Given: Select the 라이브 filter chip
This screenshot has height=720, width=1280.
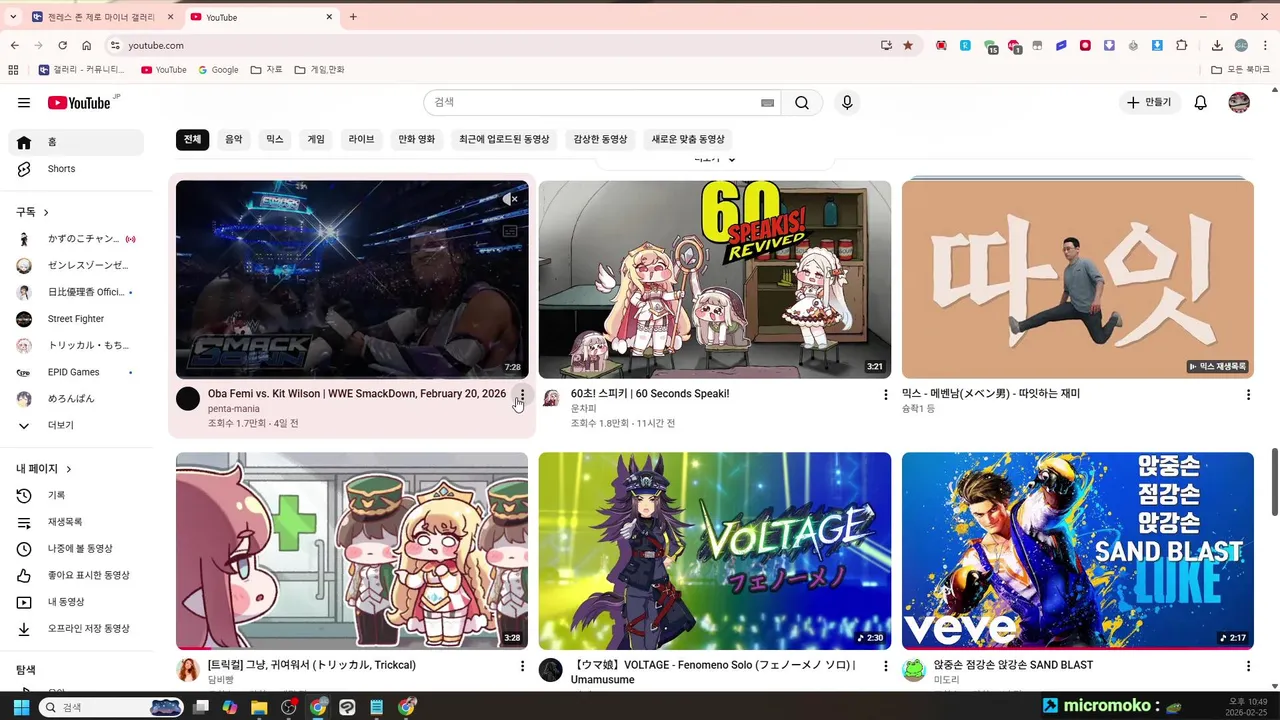Looking at the screenshot, I should tap(361, 139).
